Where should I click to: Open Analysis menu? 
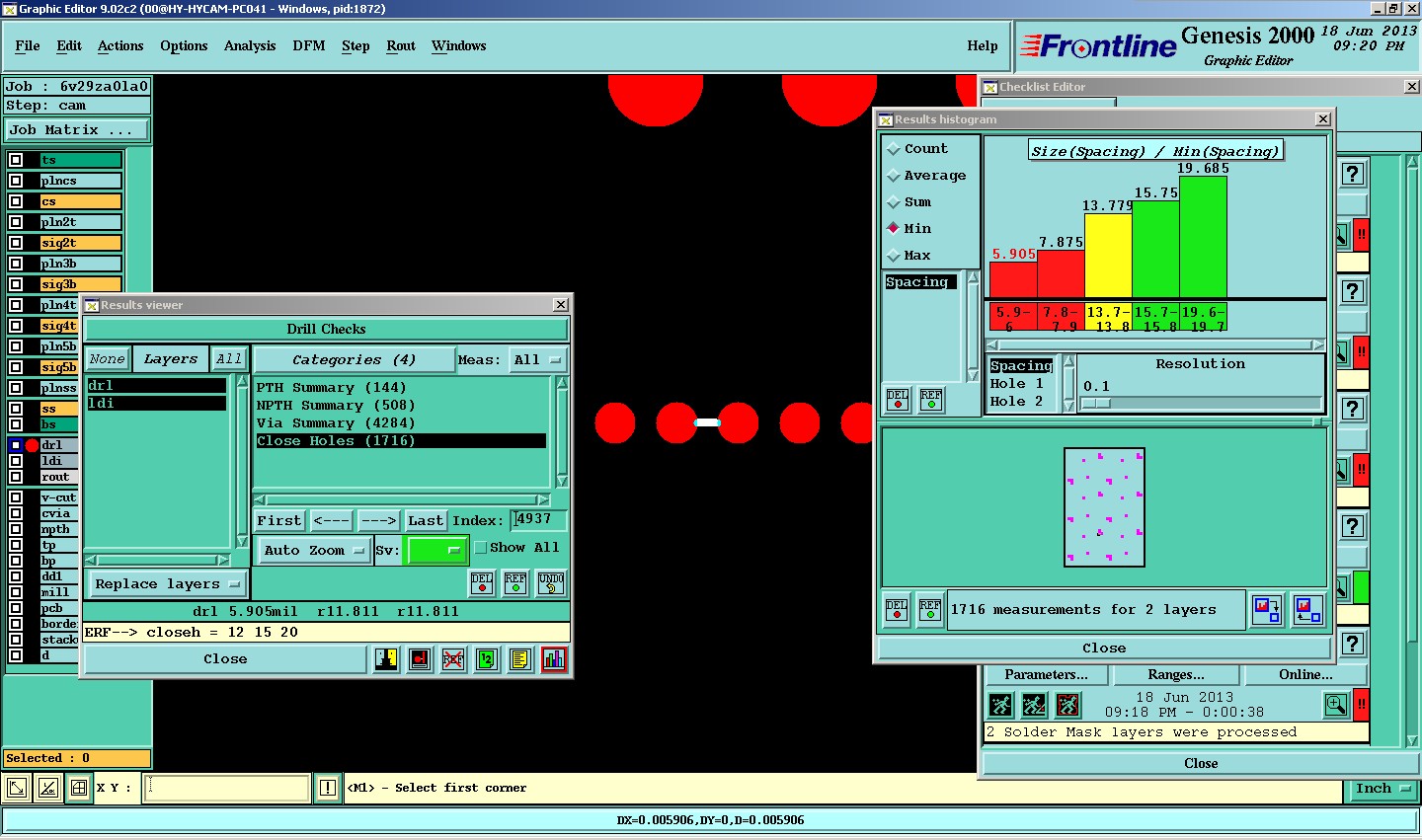(x=250, y=45)
